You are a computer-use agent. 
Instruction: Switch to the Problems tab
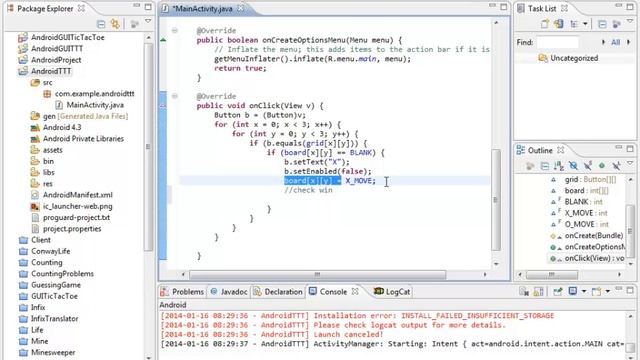[182, 292]
